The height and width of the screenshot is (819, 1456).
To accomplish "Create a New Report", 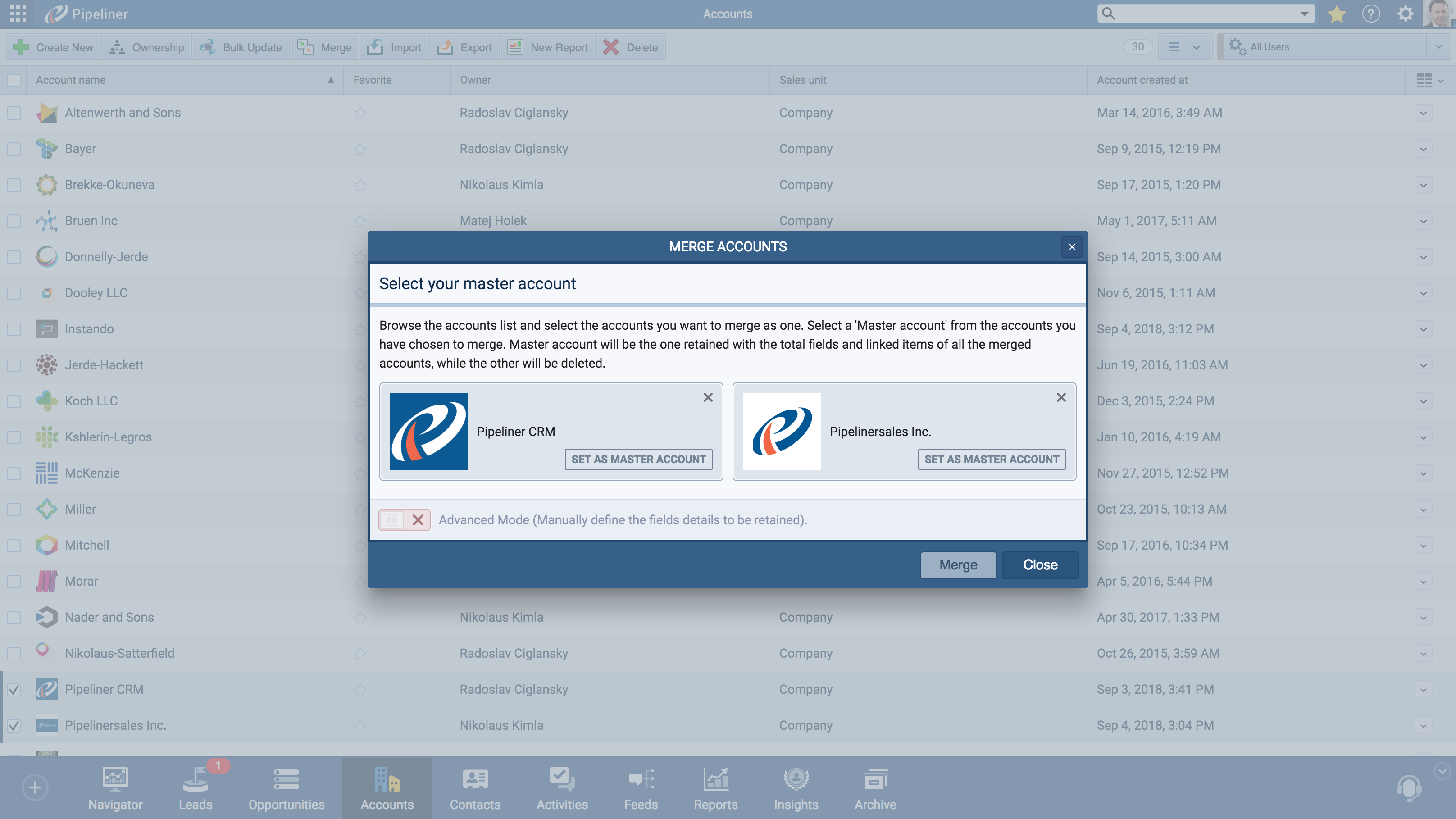I will click(x=547, y=47).
